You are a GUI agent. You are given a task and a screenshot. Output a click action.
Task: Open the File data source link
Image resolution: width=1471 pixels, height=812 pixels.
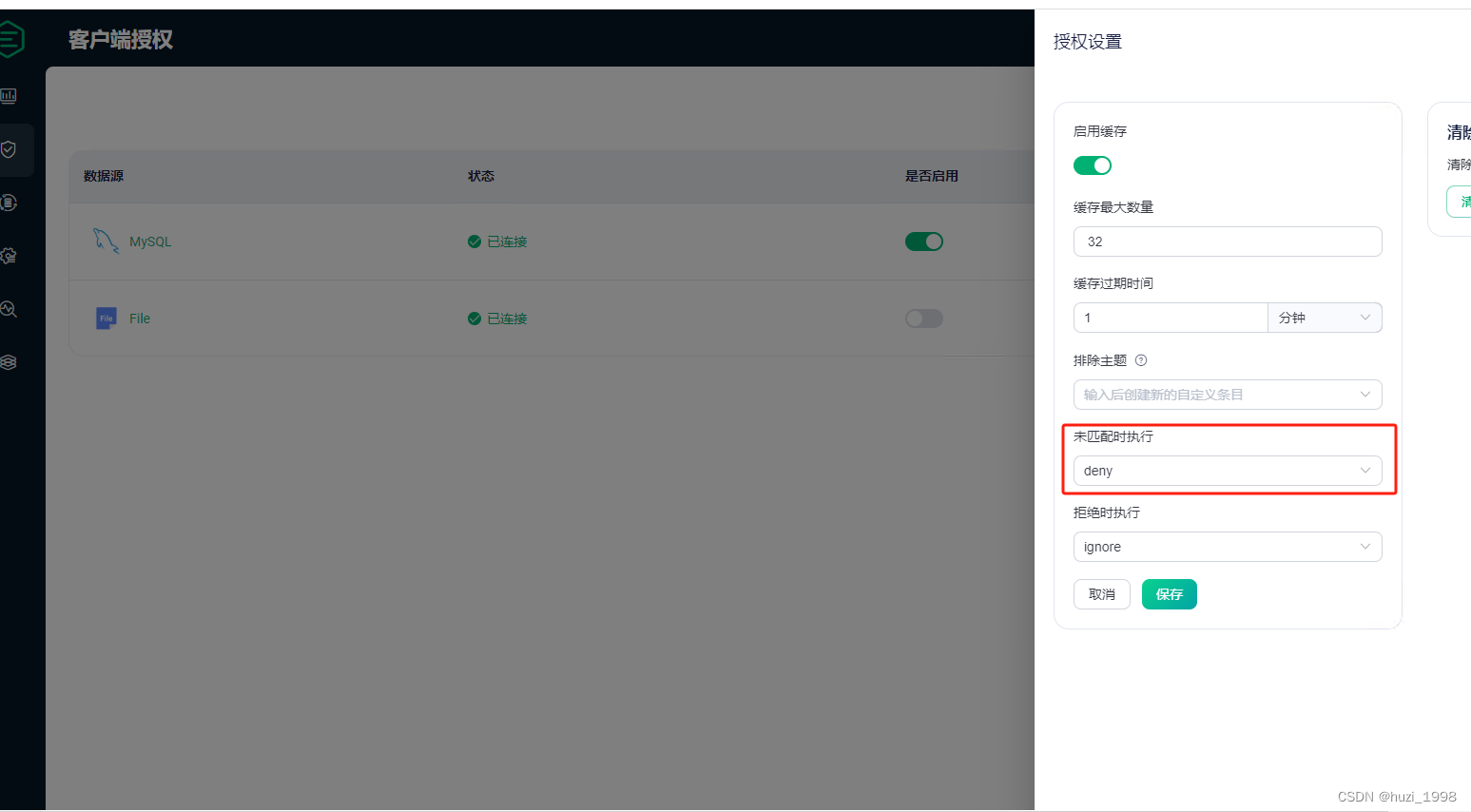(x=140, y=319)
